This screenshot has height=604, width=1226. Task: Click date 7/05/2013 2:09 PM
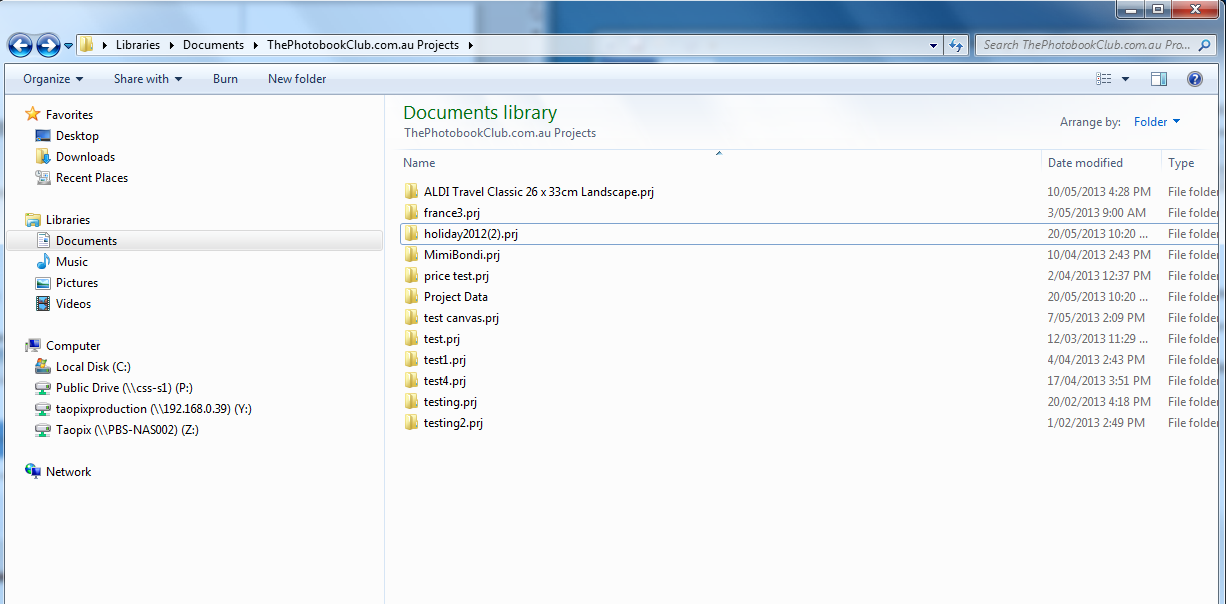pos(1096,318)
